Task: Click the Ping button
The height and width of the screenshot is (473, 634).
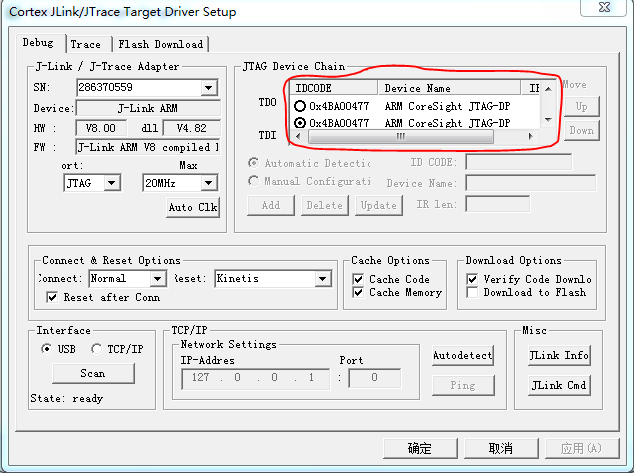Action: point(463,385)
